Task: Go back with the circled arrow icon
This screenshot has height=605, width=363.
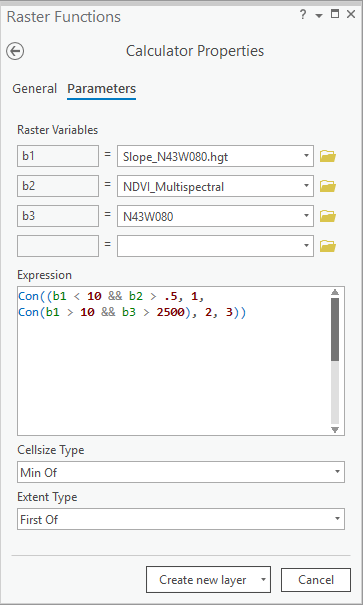Action: (x=15, y=51)
